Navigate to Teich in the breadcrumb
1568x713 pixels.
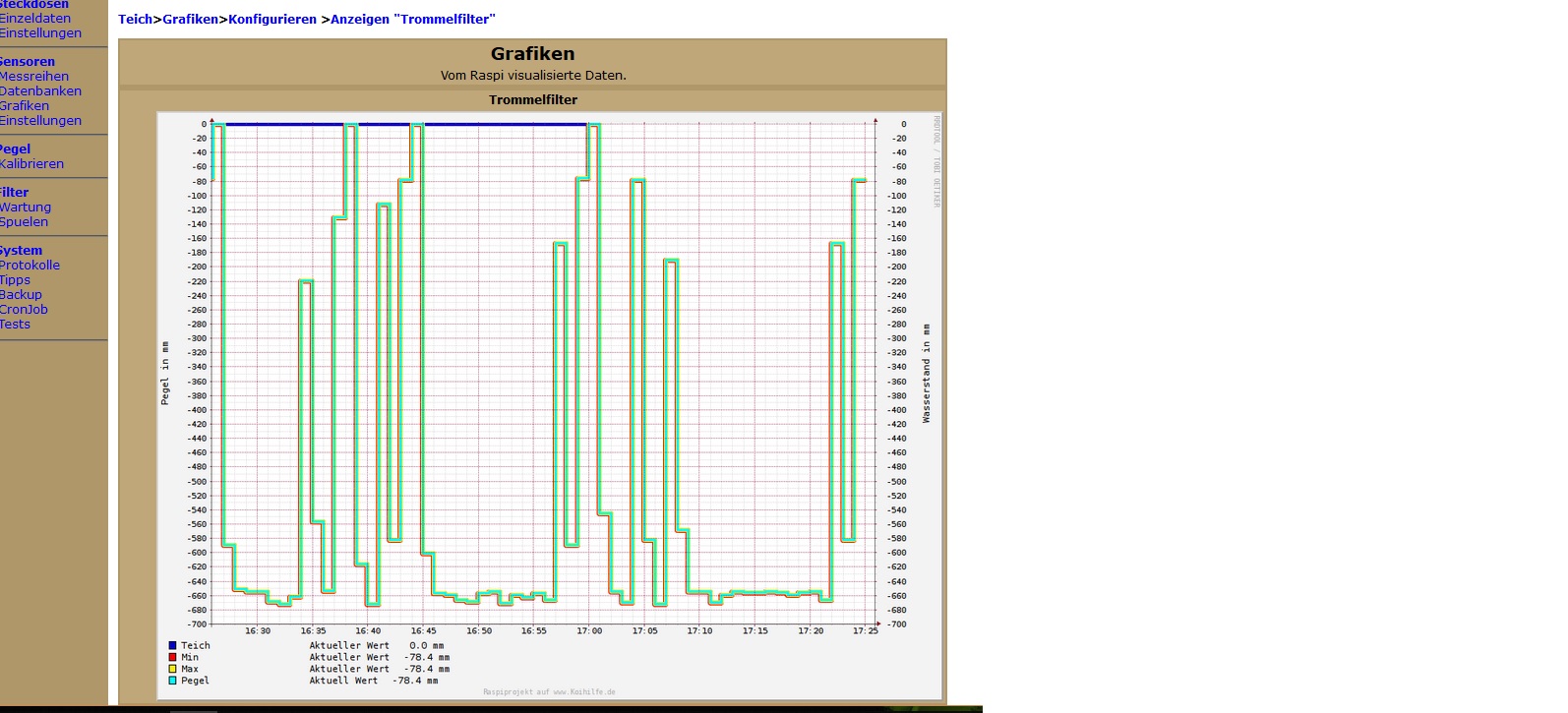[135, 20]
